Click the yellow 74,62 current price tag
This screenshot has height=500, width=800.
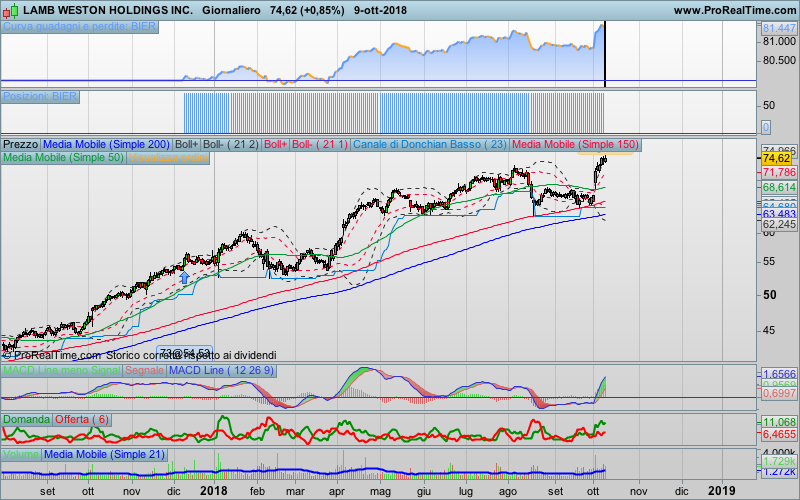(776, 159)
